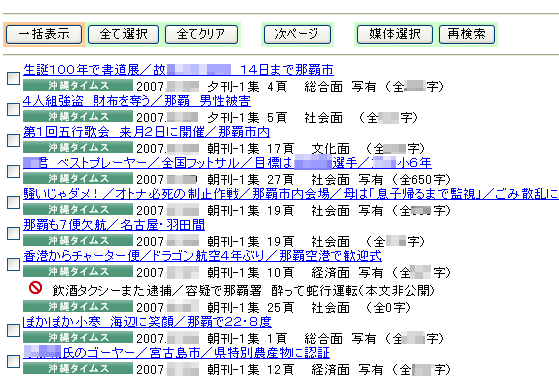Screen dimensions: 559x377
Task: Click the 全て選択 button
Action: tap(123, 34)
